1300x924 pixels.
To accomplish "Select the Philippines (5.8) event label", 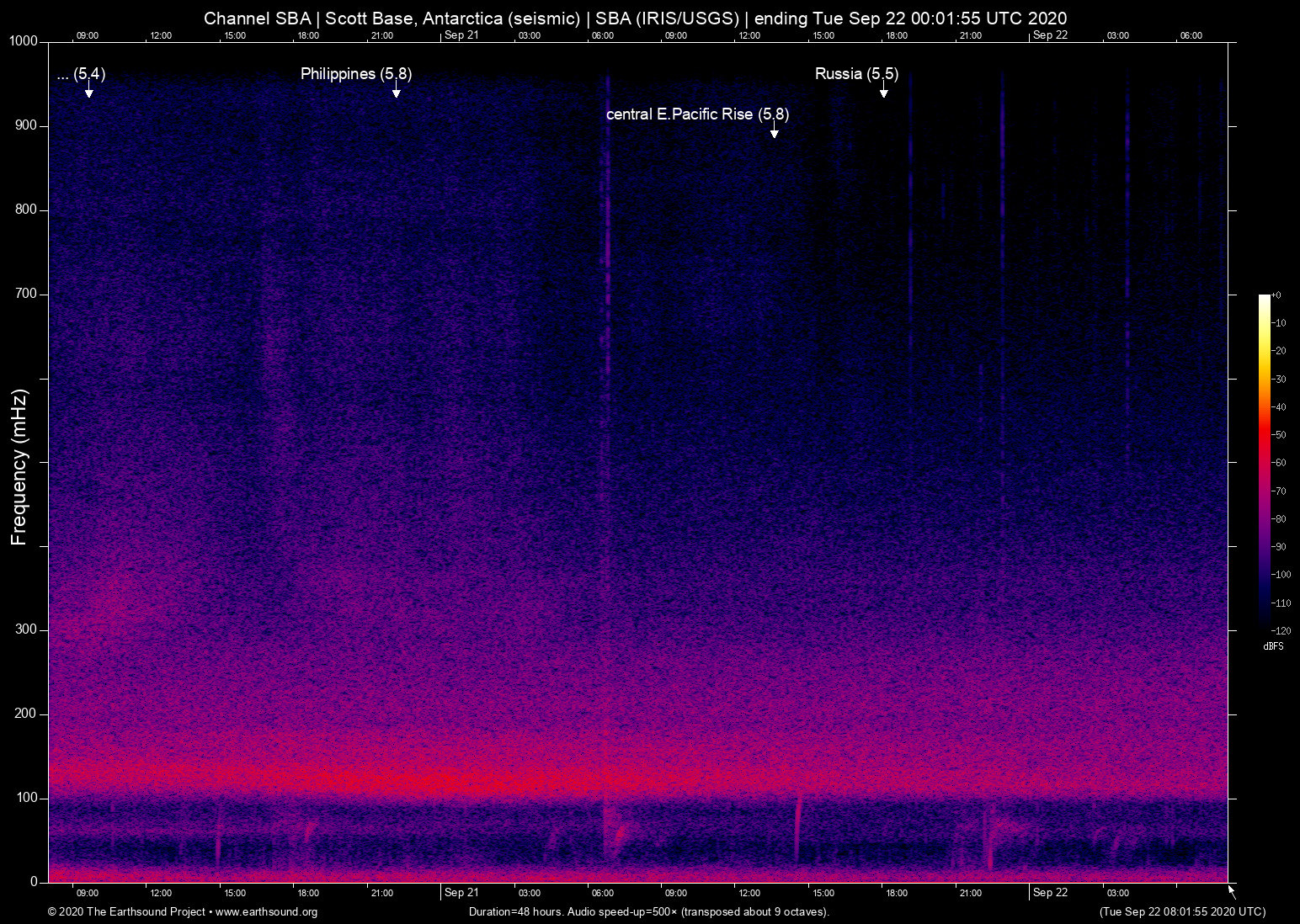I will click(x=355, y=74).
